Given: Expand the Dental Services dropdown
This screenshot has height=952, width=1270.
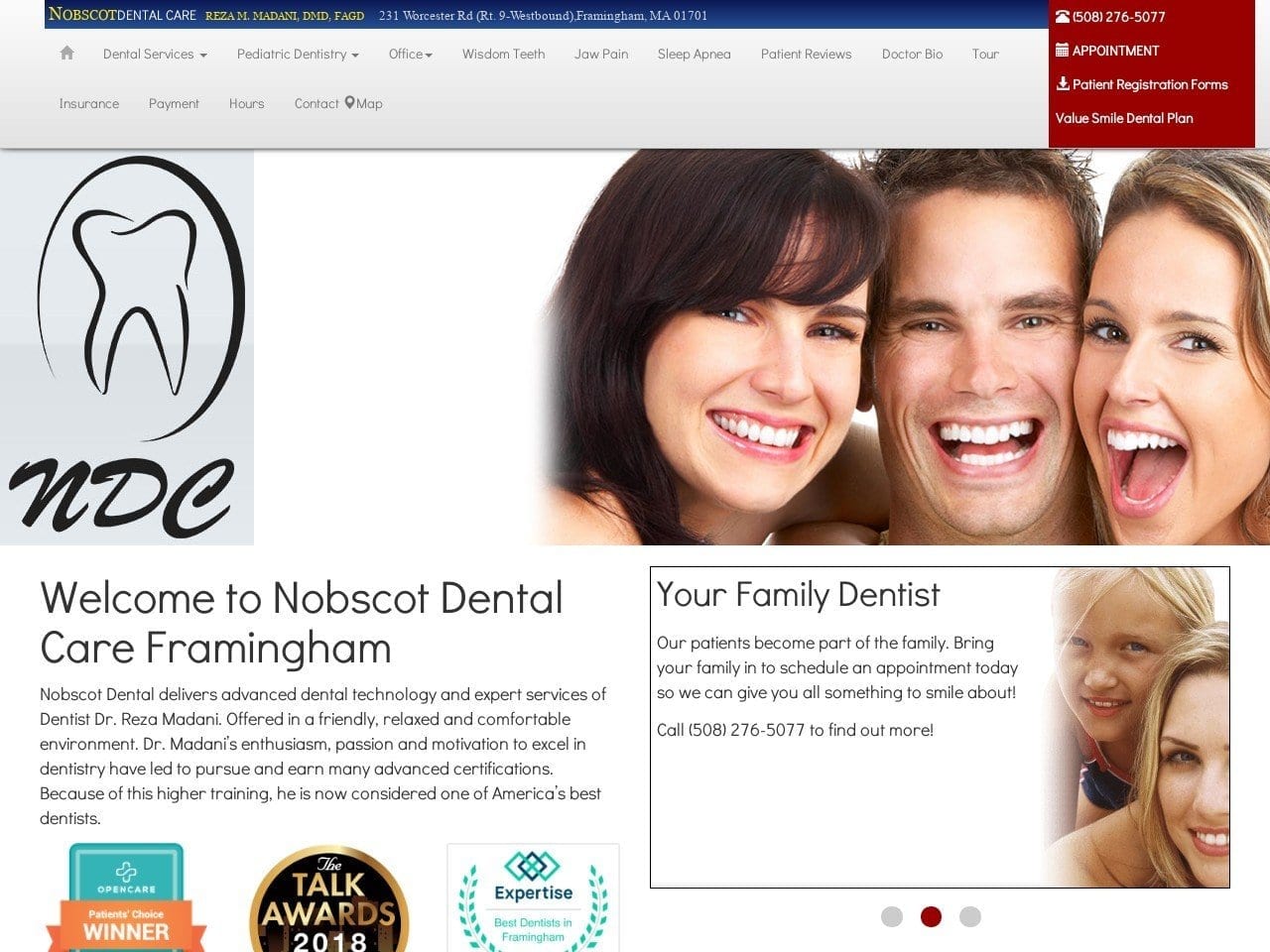Looking at the screenshot, I should 155,55.
